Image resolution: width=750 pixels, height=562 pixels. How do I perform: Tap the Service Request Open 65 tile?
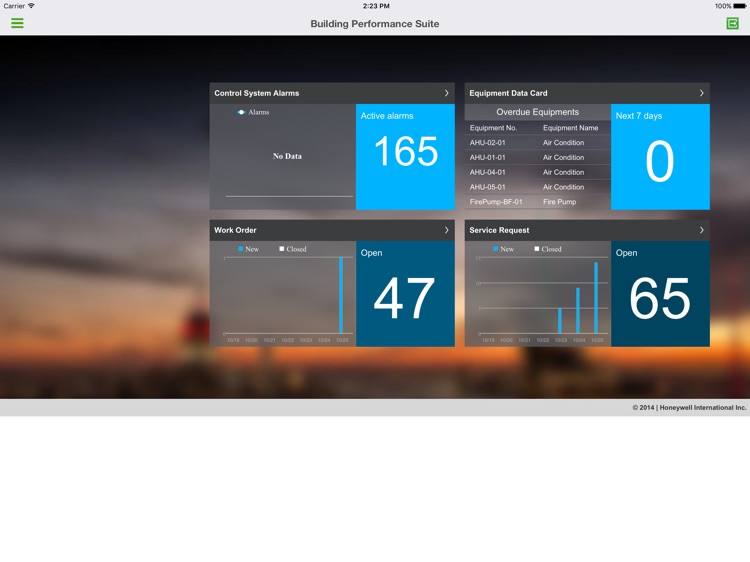coord(660,293)
